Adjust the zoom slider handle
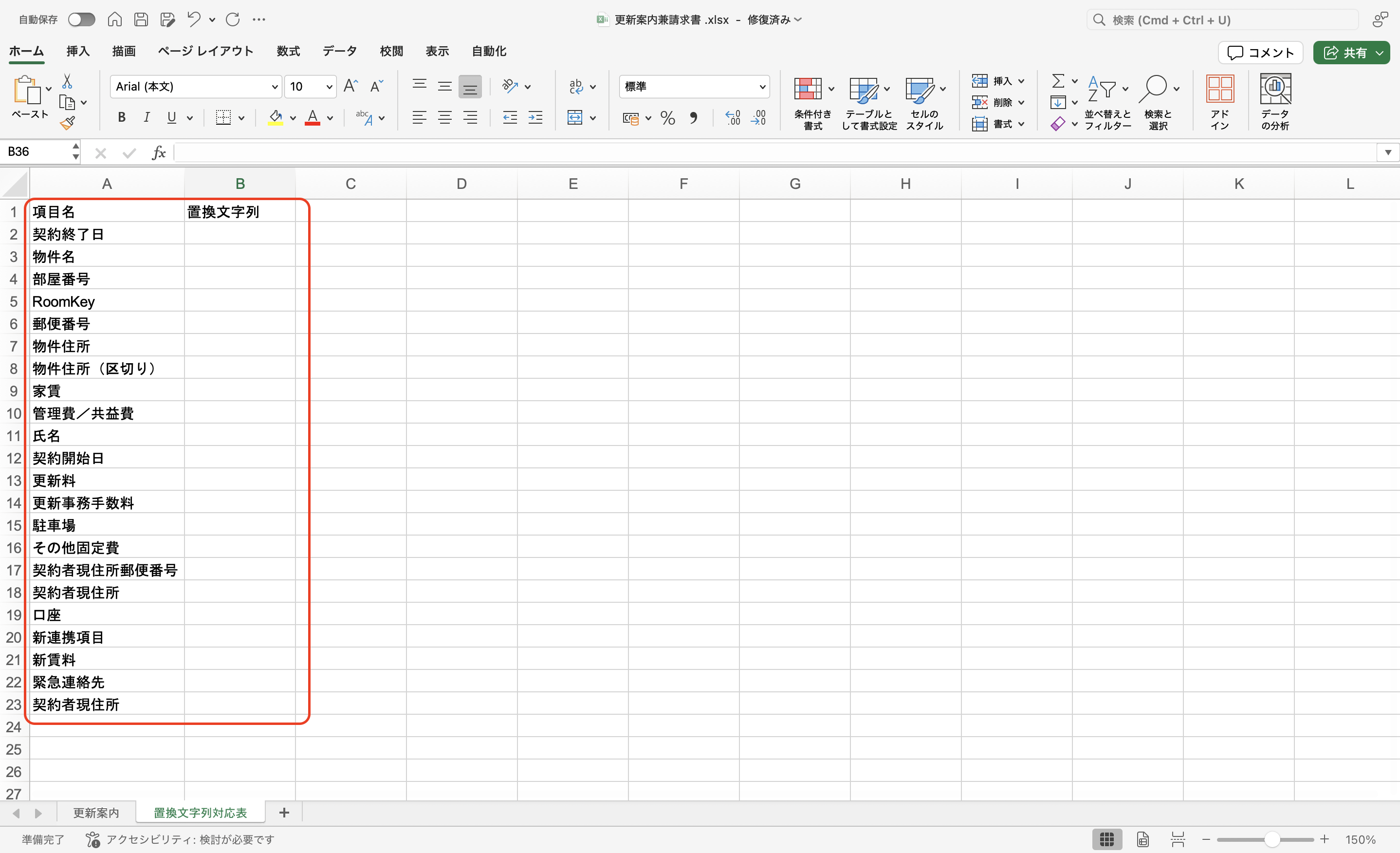1400x853 pixels. pyautogui.click(x=1271, y=839)
